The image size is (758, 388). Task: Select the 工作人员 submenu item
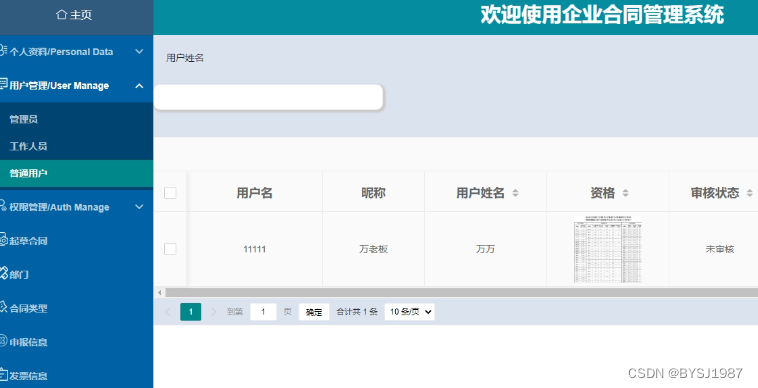click(76, 146)
